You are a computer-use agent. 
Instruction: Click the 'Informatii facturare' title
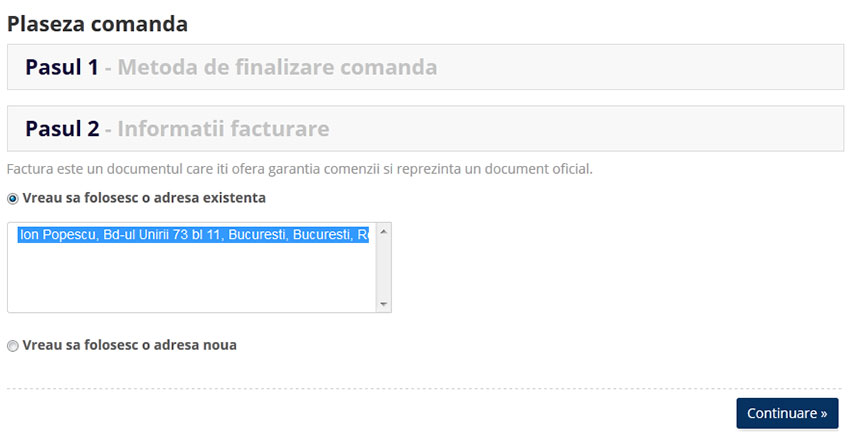tap(223, 129)
